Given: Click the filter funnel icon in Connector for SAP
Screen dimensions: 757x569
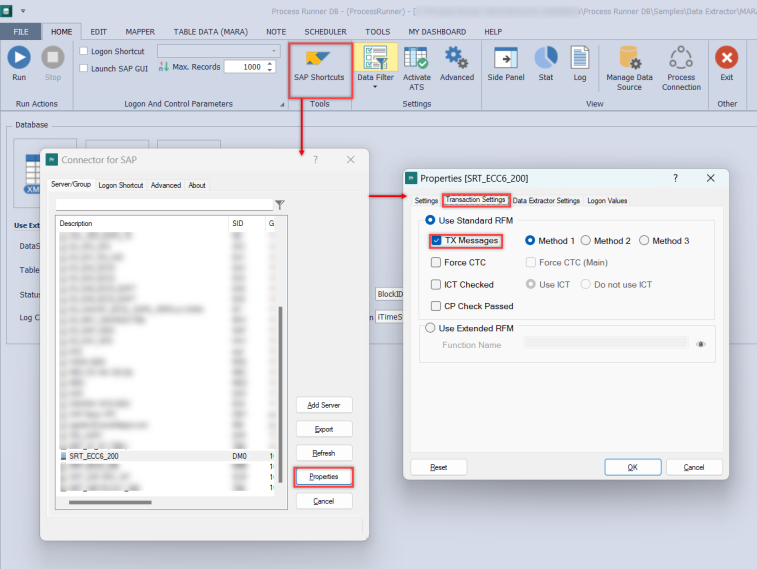Looking at the screenshot, I should [280, 204].
